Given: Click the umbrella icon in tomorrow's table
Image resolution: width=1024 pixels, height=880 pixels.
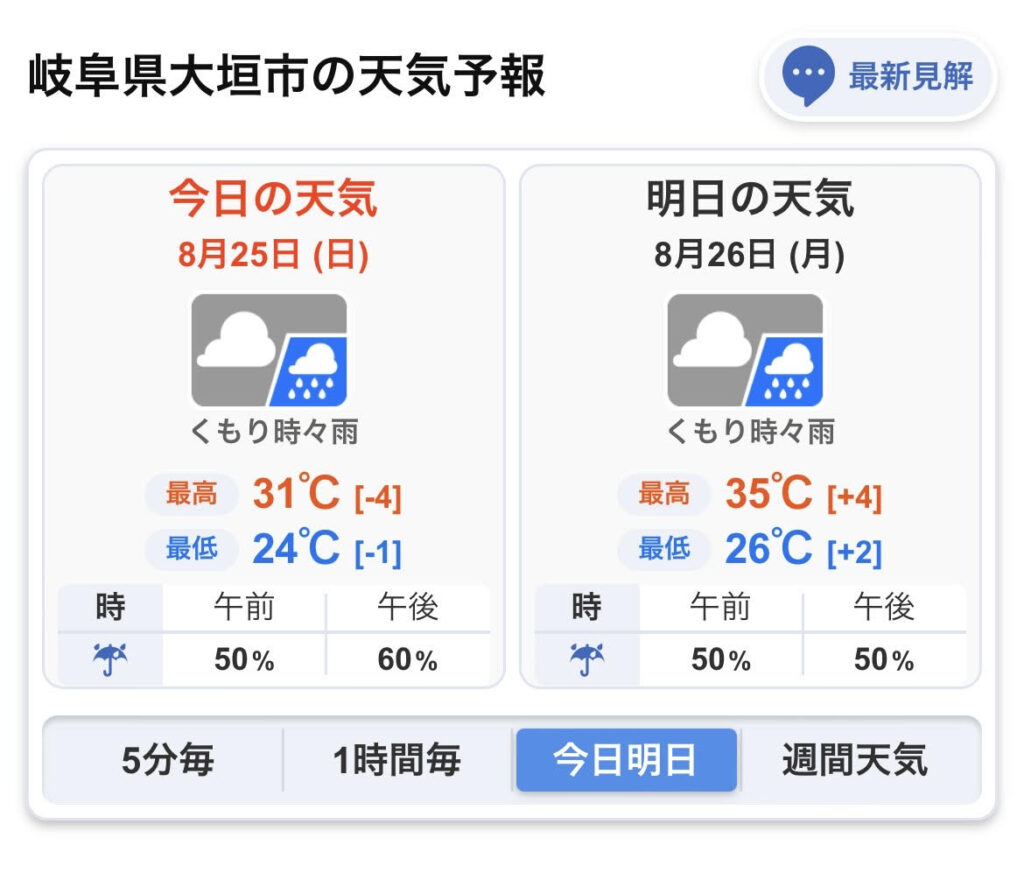Looking at the screenshot, I should [x=586, y=659].
